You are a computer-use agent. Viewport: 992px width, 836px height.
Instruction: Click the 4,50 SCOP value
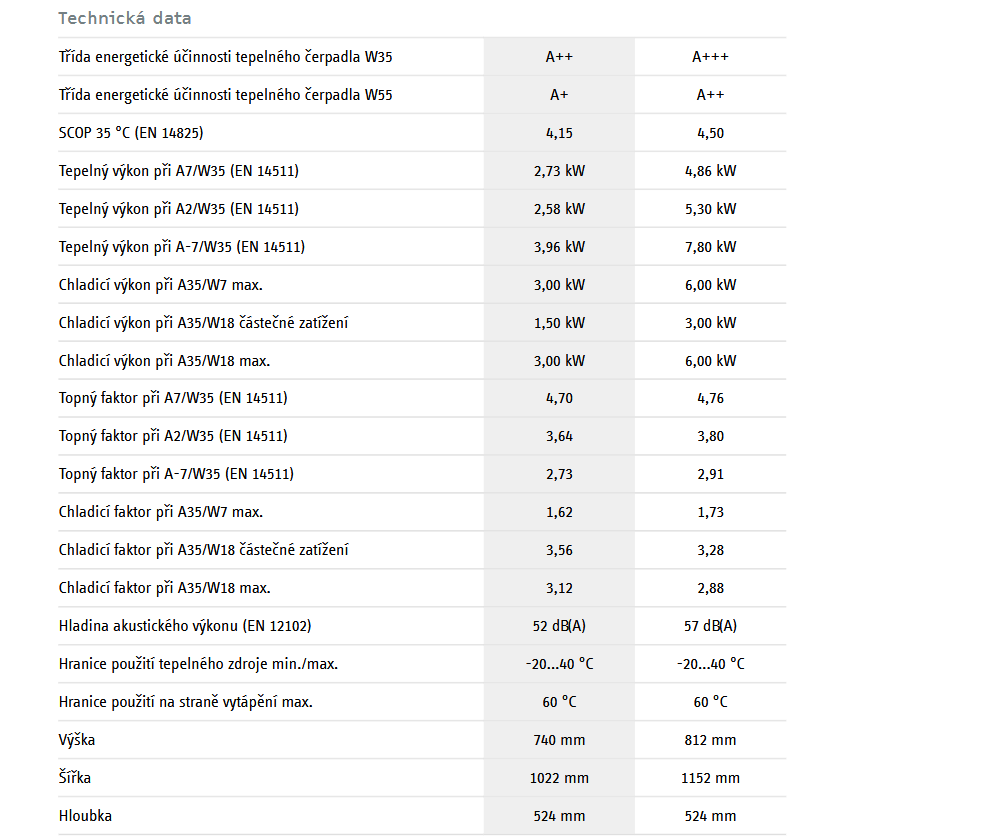point(710,133)
